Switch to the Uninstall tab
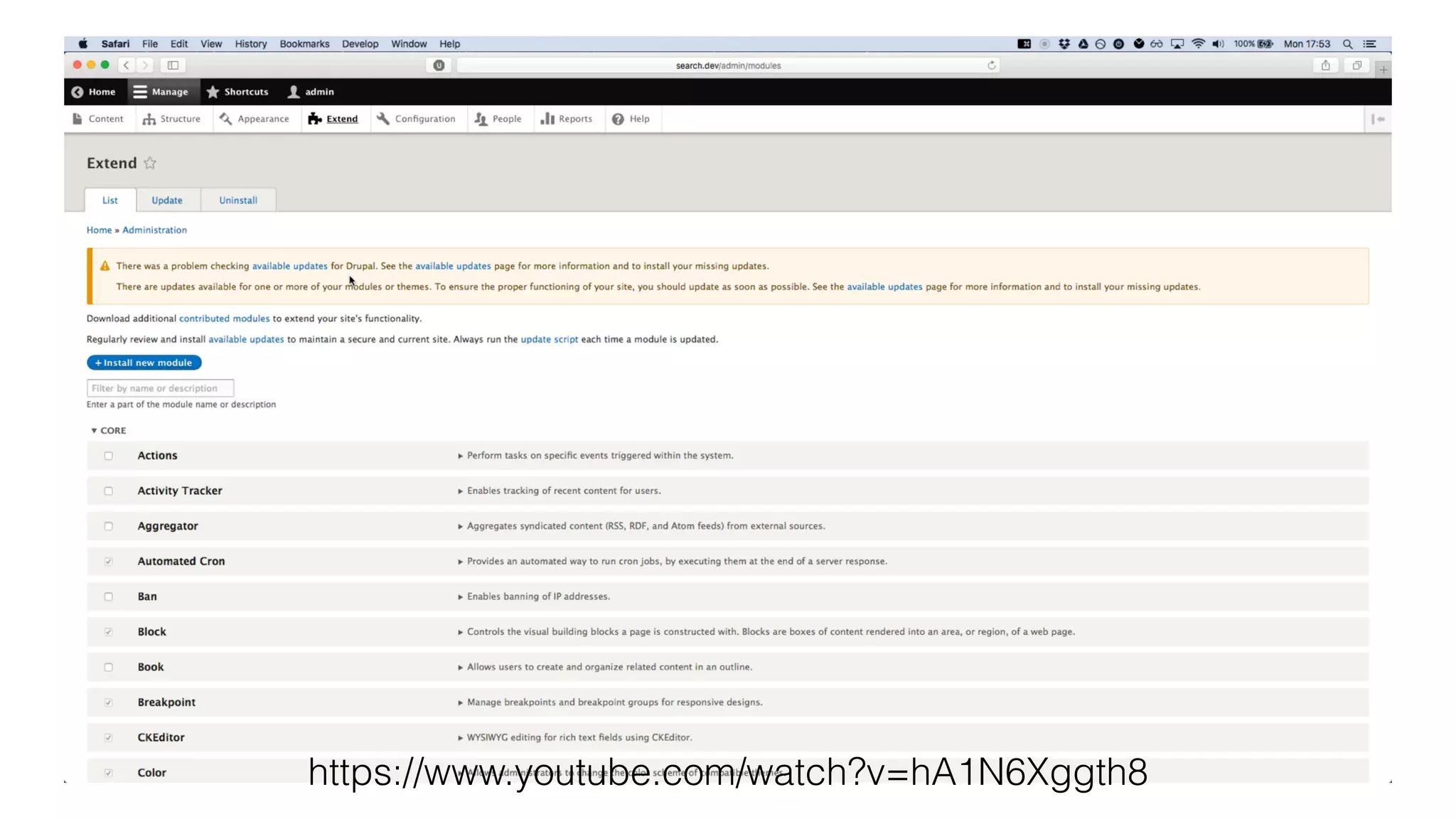1456x819 pixels. point(238,200)
